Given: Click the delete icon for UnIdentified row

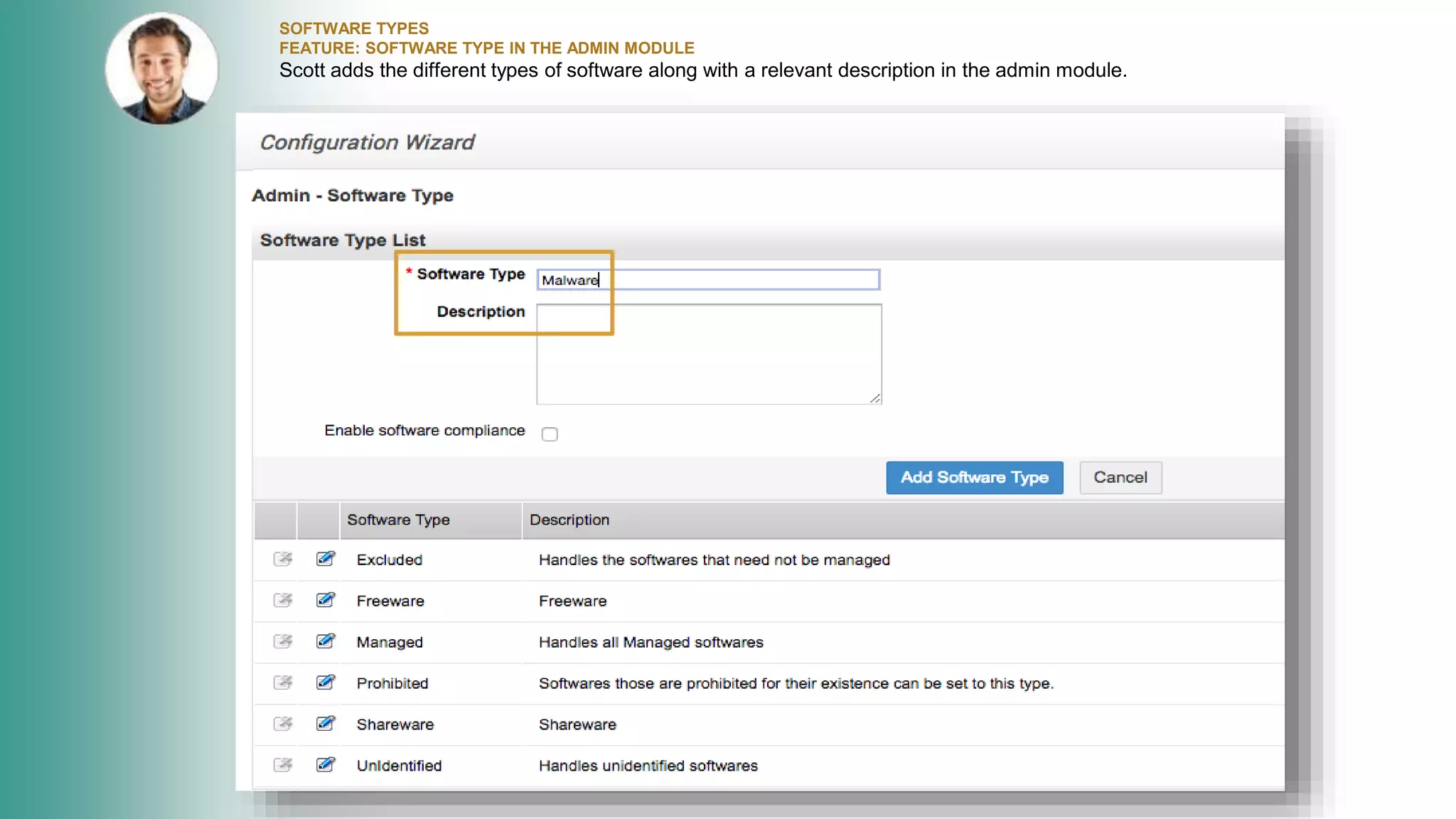Looking at the screenshot, I should [x=283, y=765].
